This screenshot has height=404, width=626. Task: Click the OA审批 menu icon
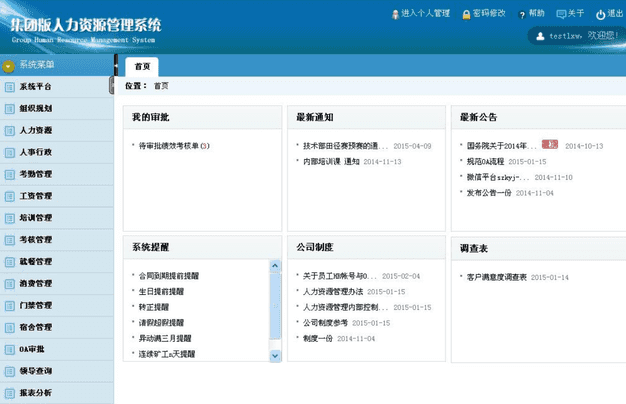pos(10,350)
